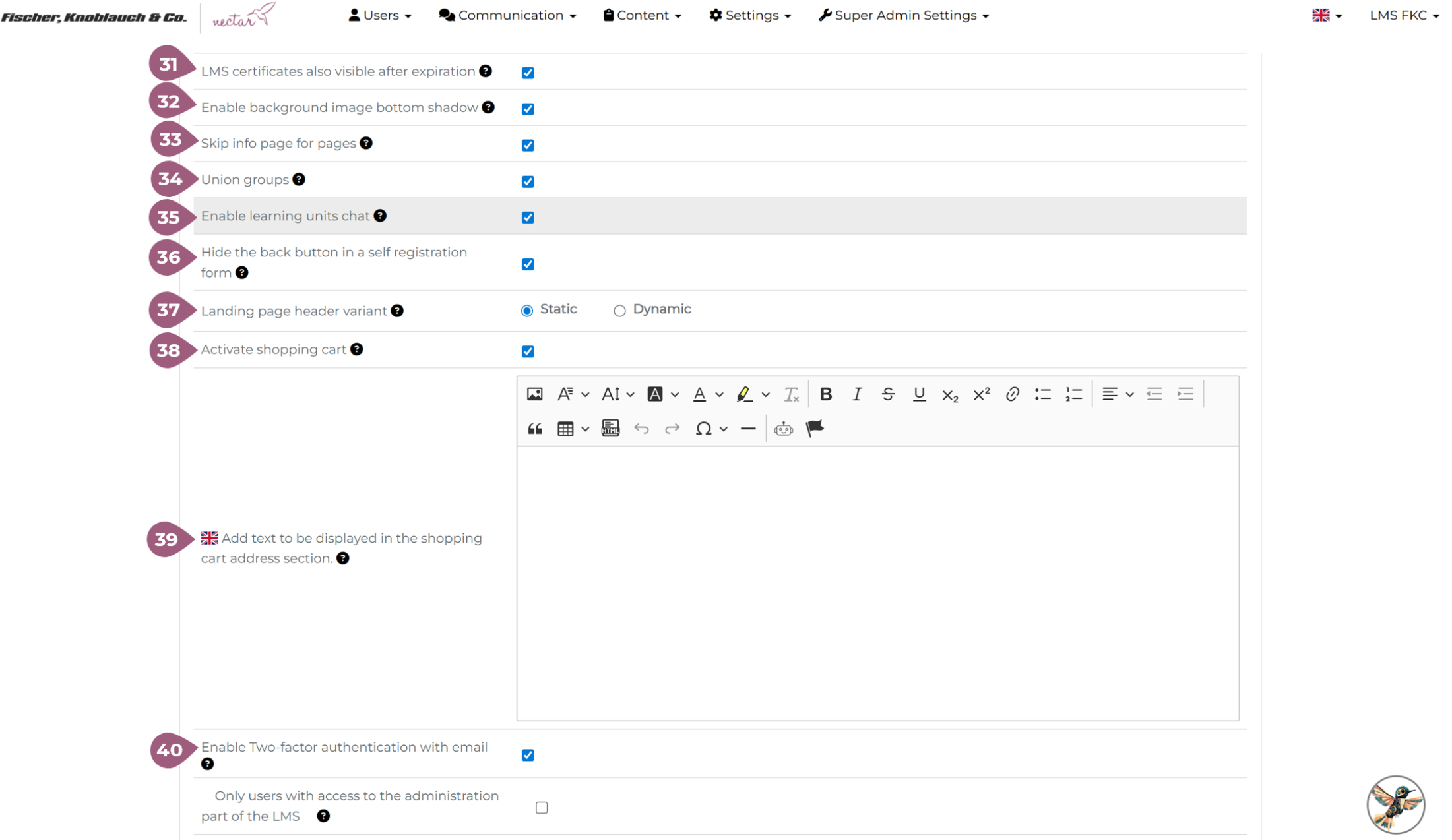Disable Activate shopping cart checkbox
This screenshot has width=1452, height=840.
point(528,351)
